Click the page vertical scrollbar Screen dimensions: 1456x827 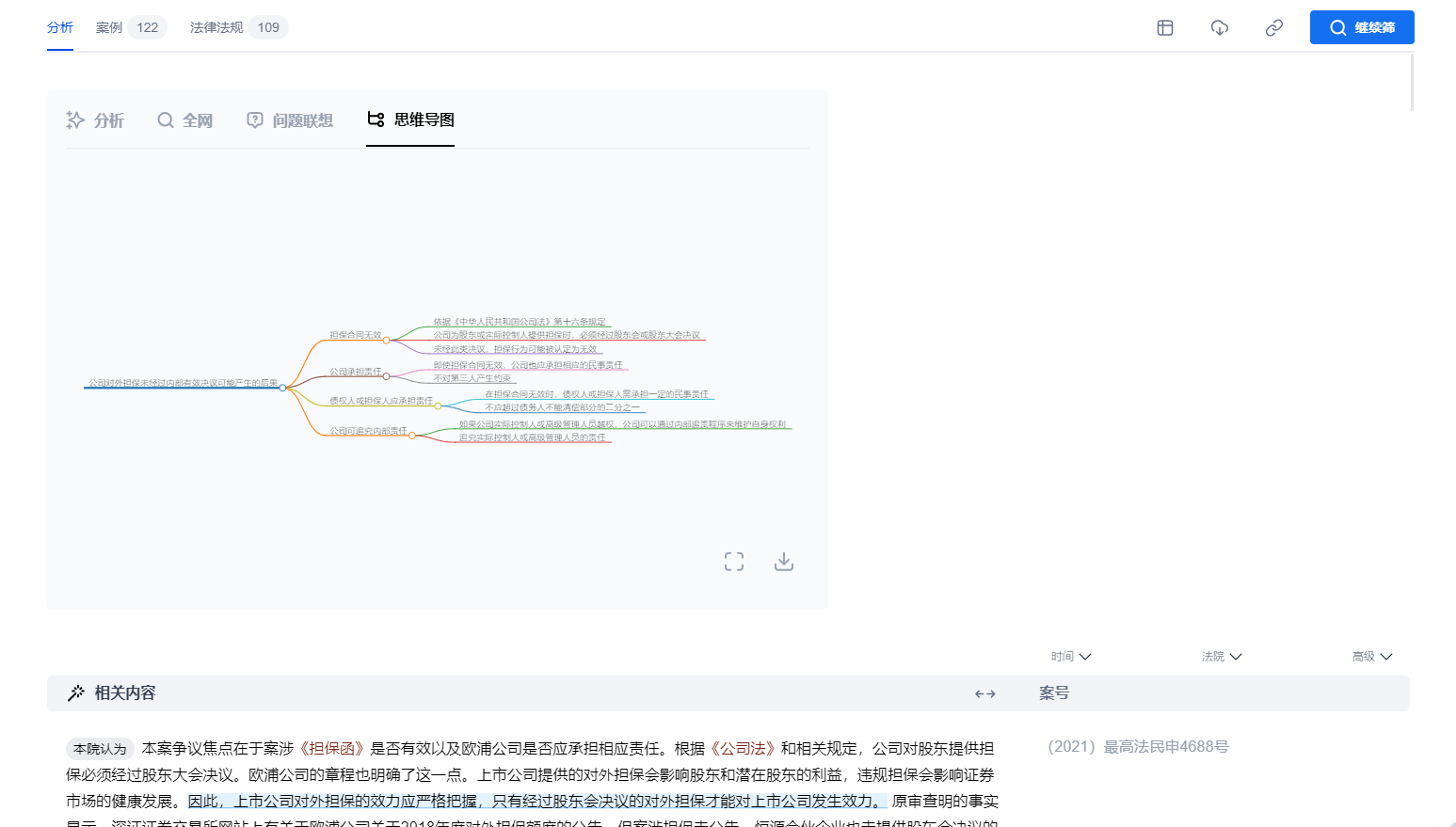click(x=1412, y=83)
